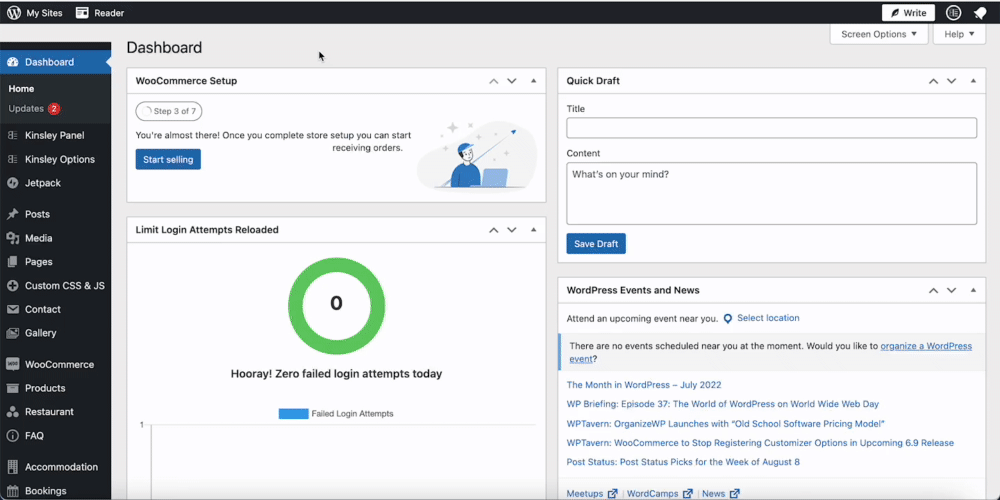Open the WordCamps external link
This screenshot has height=500, width=1000.
tap(659, 493)
